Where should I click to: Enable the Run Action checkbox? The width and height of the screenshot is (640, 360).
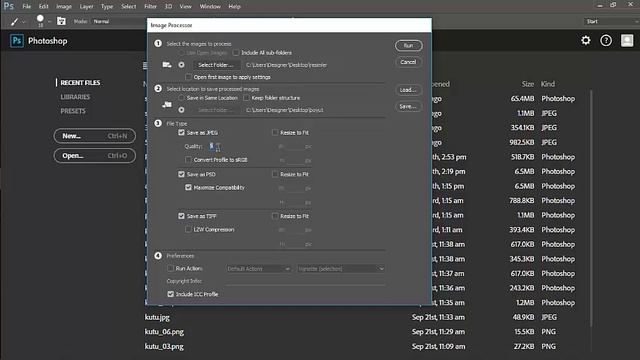[171, 269]
